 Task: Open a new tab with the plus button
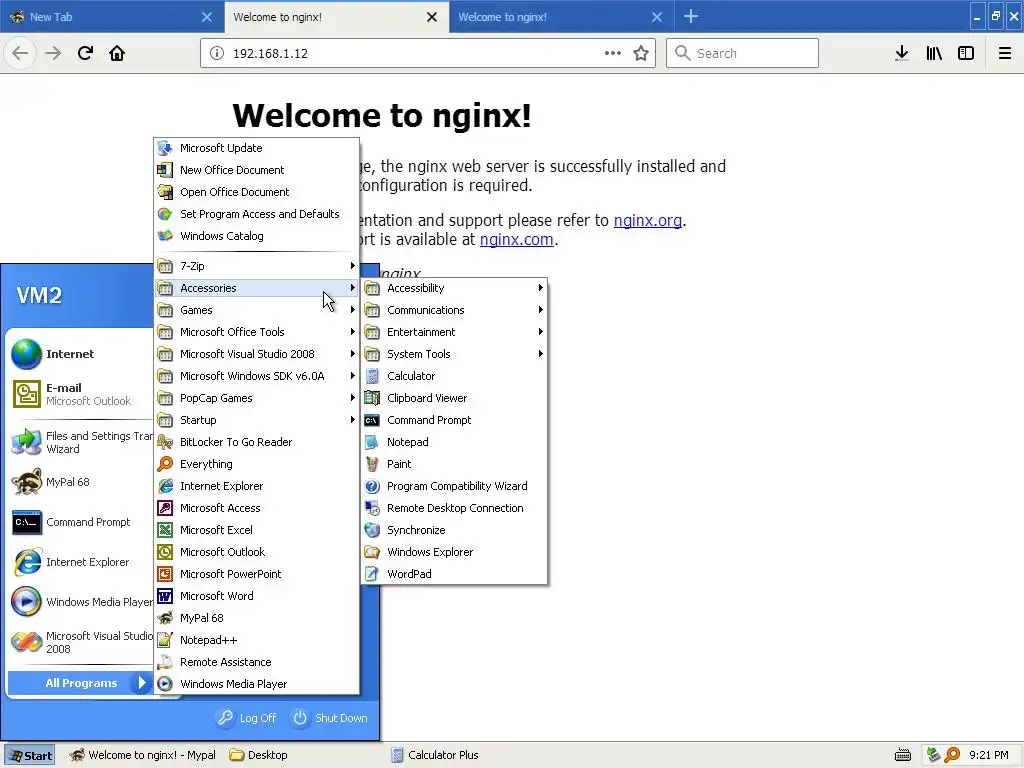coord(691,16)
